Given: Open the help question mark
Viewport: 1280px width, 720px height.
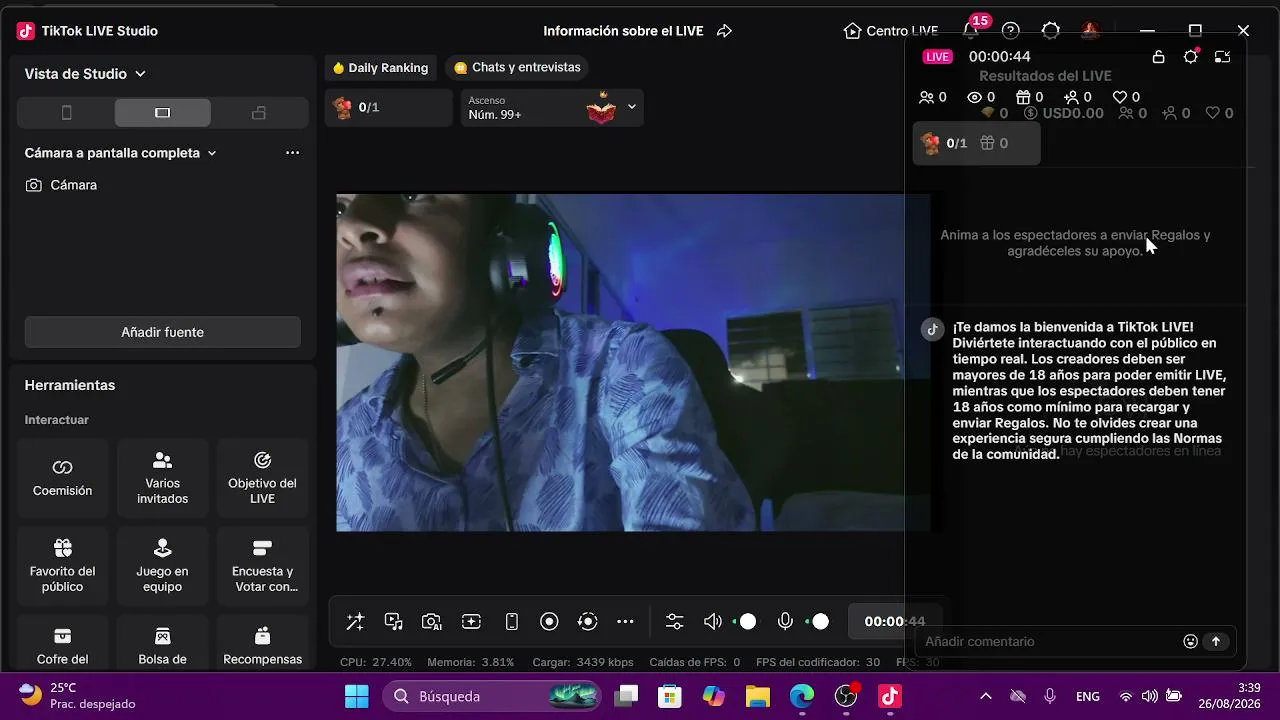Looking at the screenshot, I should [1011, 31].
